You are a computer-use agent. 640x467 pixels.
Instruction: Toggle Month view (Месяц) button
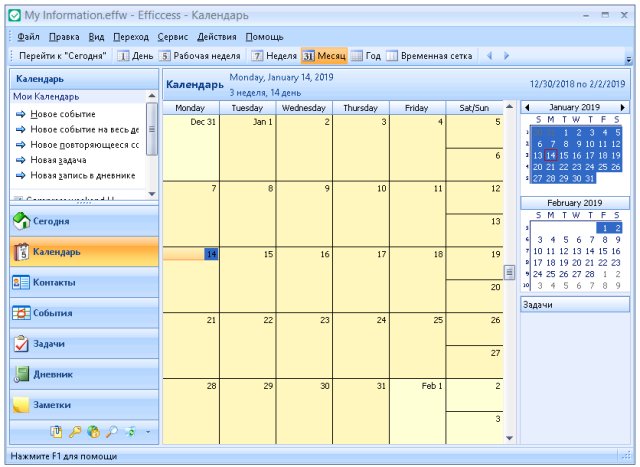[x=323, y=56]
